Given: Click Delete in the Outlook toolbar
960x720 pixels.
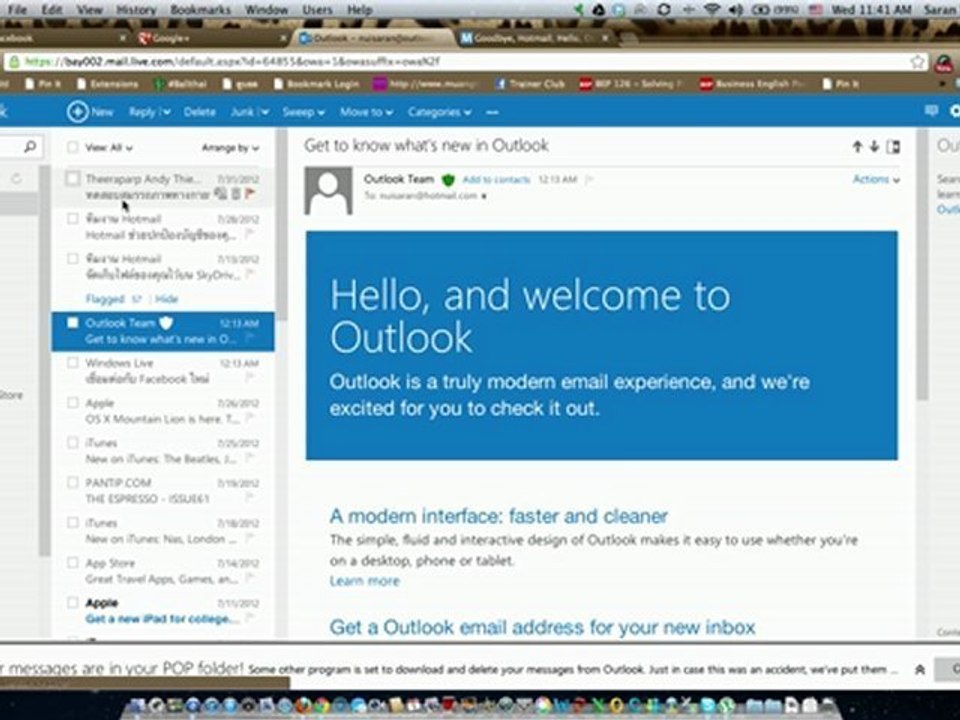Looking at the screenshot, I should point(200,112).
